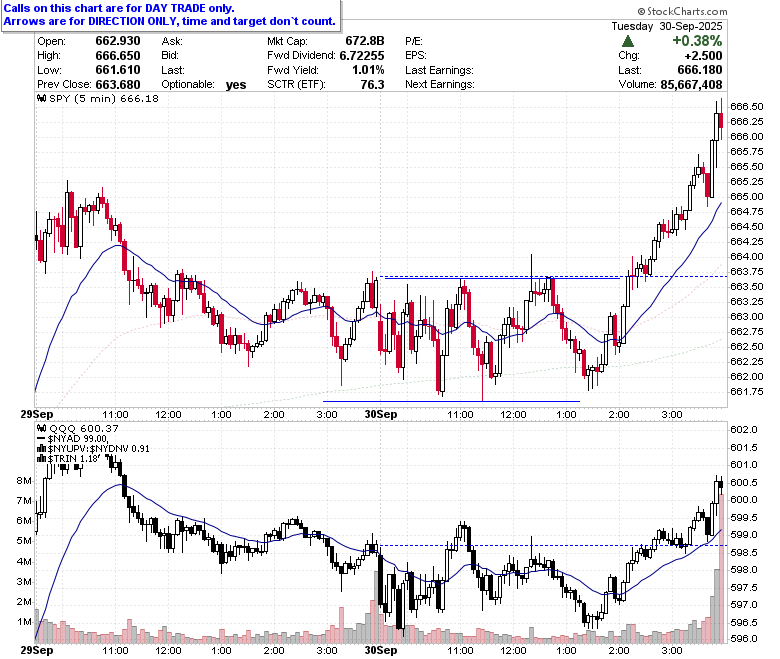Click the 1M volume axis label
This screenshot has height=659, width=780.
[x=24, y=622]
